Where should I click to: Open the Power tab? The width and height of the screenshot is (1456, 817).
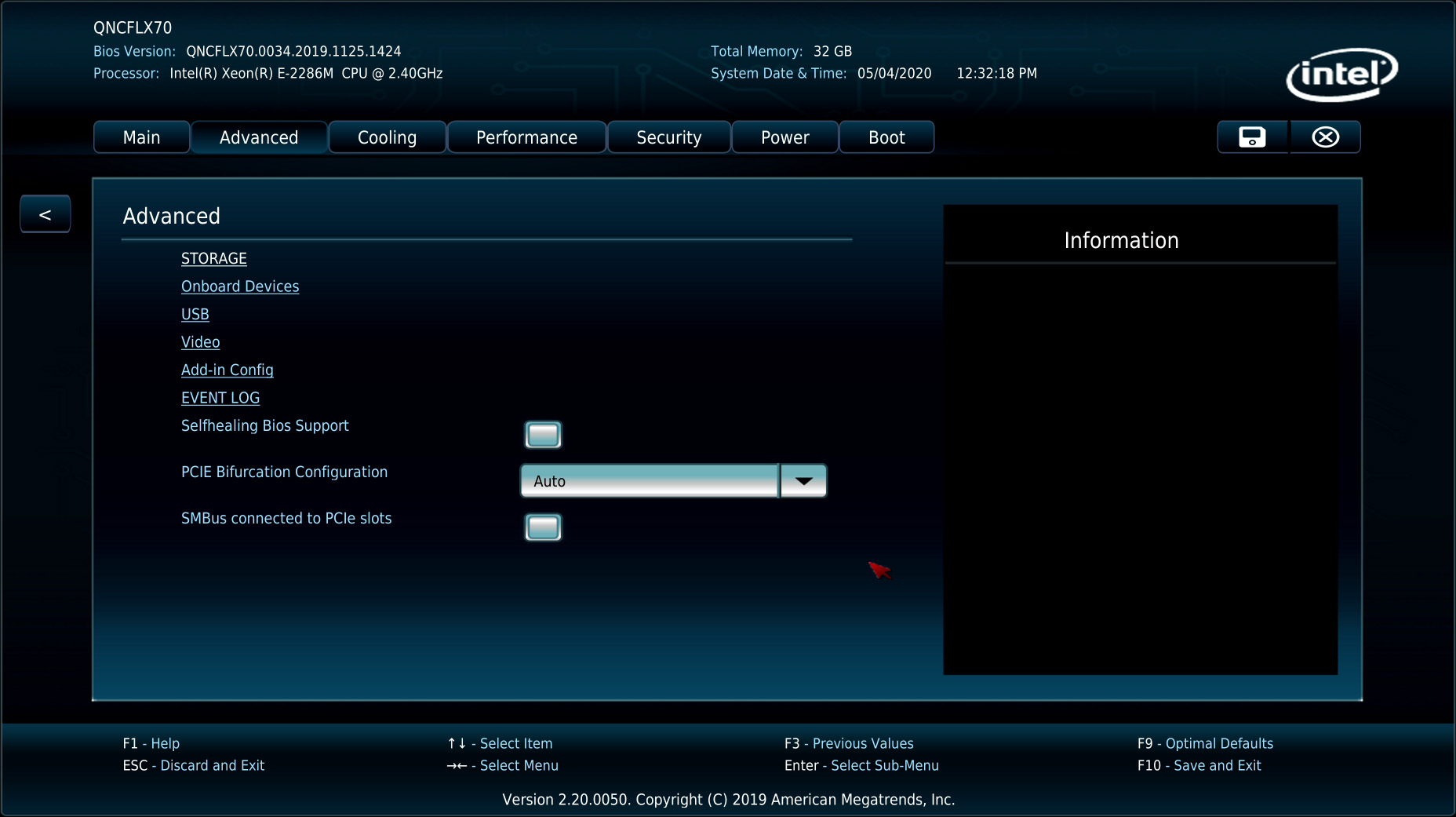click(784, 137)
